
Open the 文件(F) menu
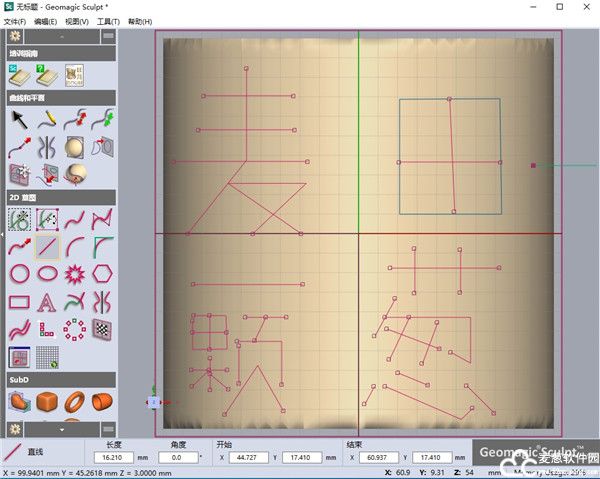tap(15, 22)
